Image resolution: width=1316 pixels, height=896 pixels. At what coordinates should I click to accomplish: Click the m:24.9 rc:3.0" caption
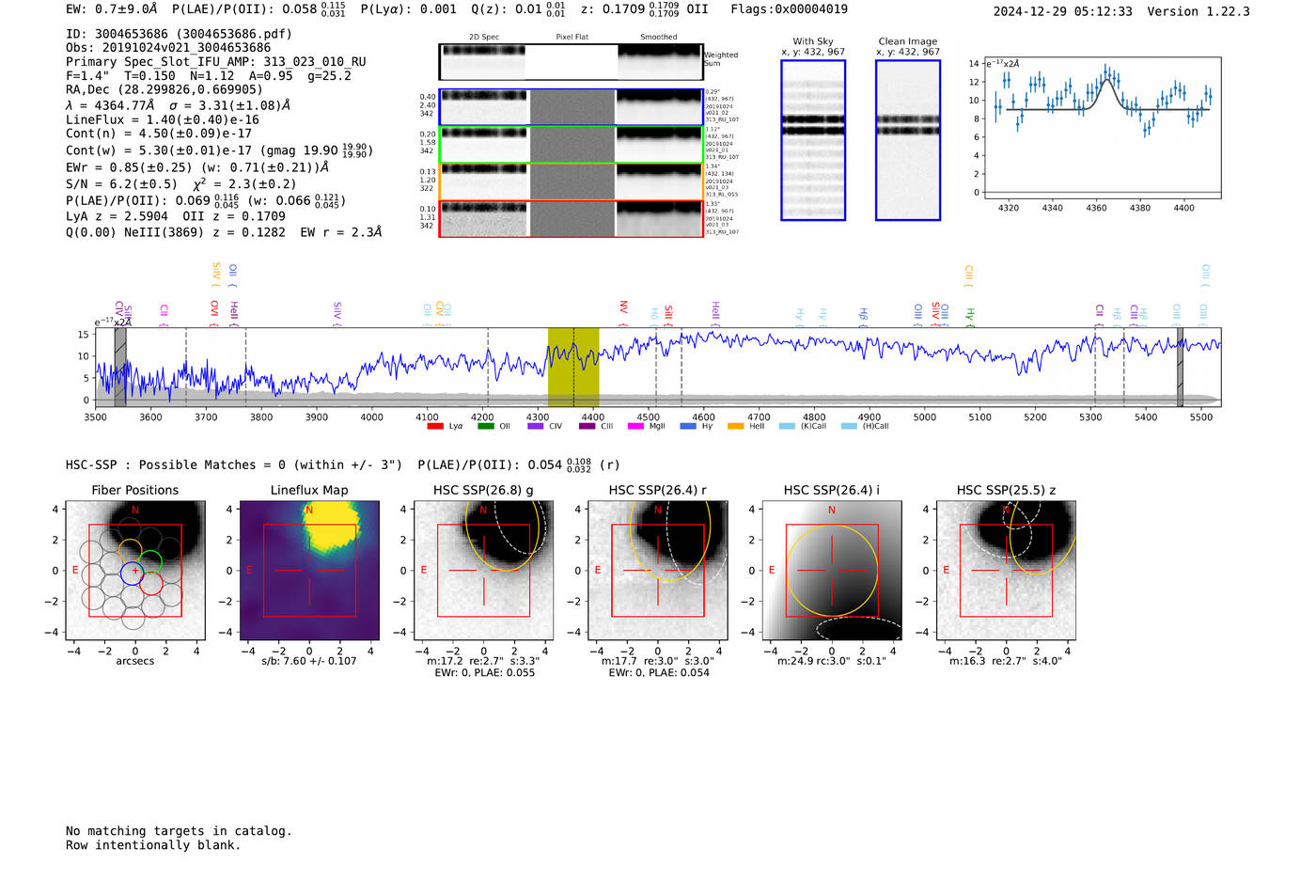[832, 661]
